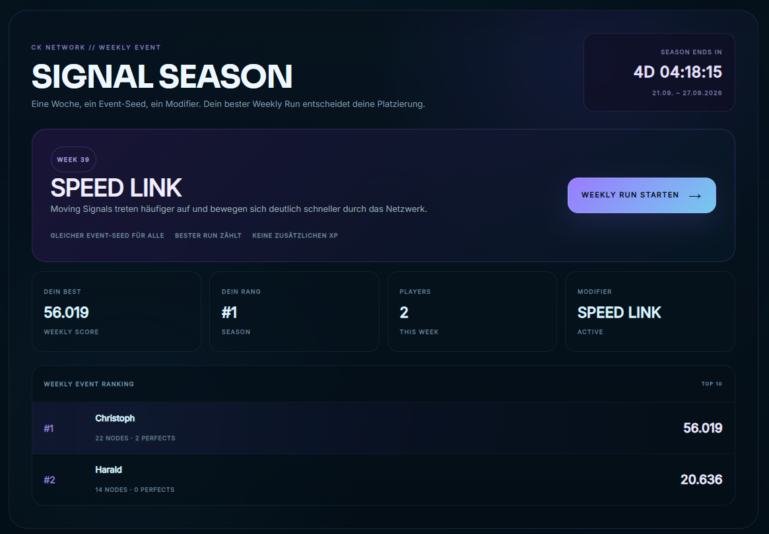Click the Modifier SPEED LINK card value
The image size is (769, 534).
click(619, 312)
